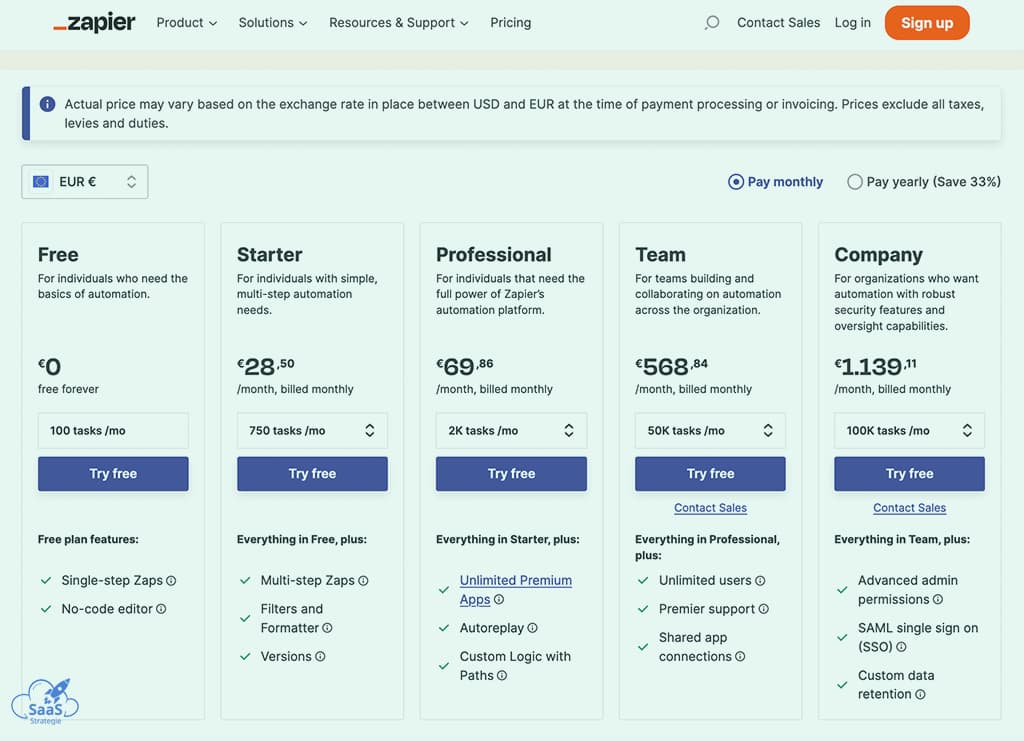This screenshot has width=1024, height=741.
Task: Click Try free under Starter plan
Action: [312, 473]
